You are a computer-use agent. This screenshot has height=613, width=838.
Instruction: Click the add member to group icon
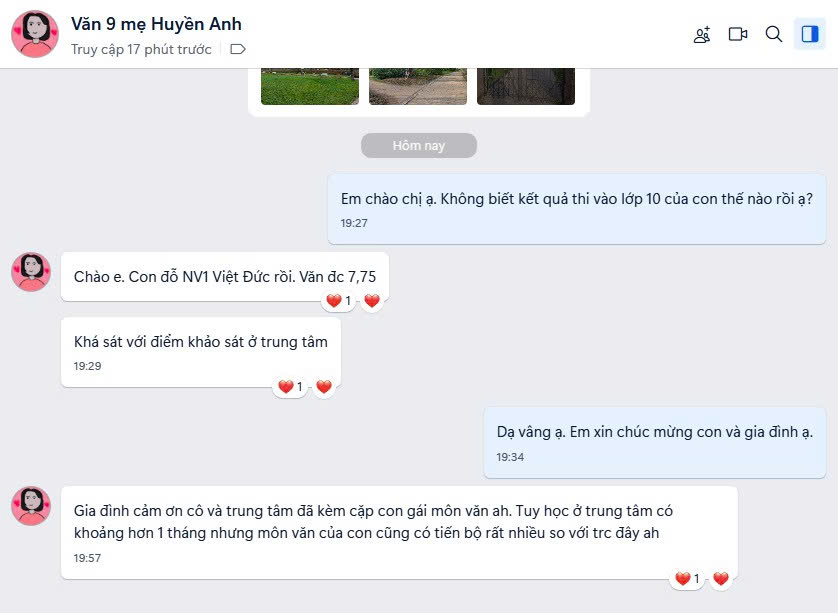[x=702, y=34]
